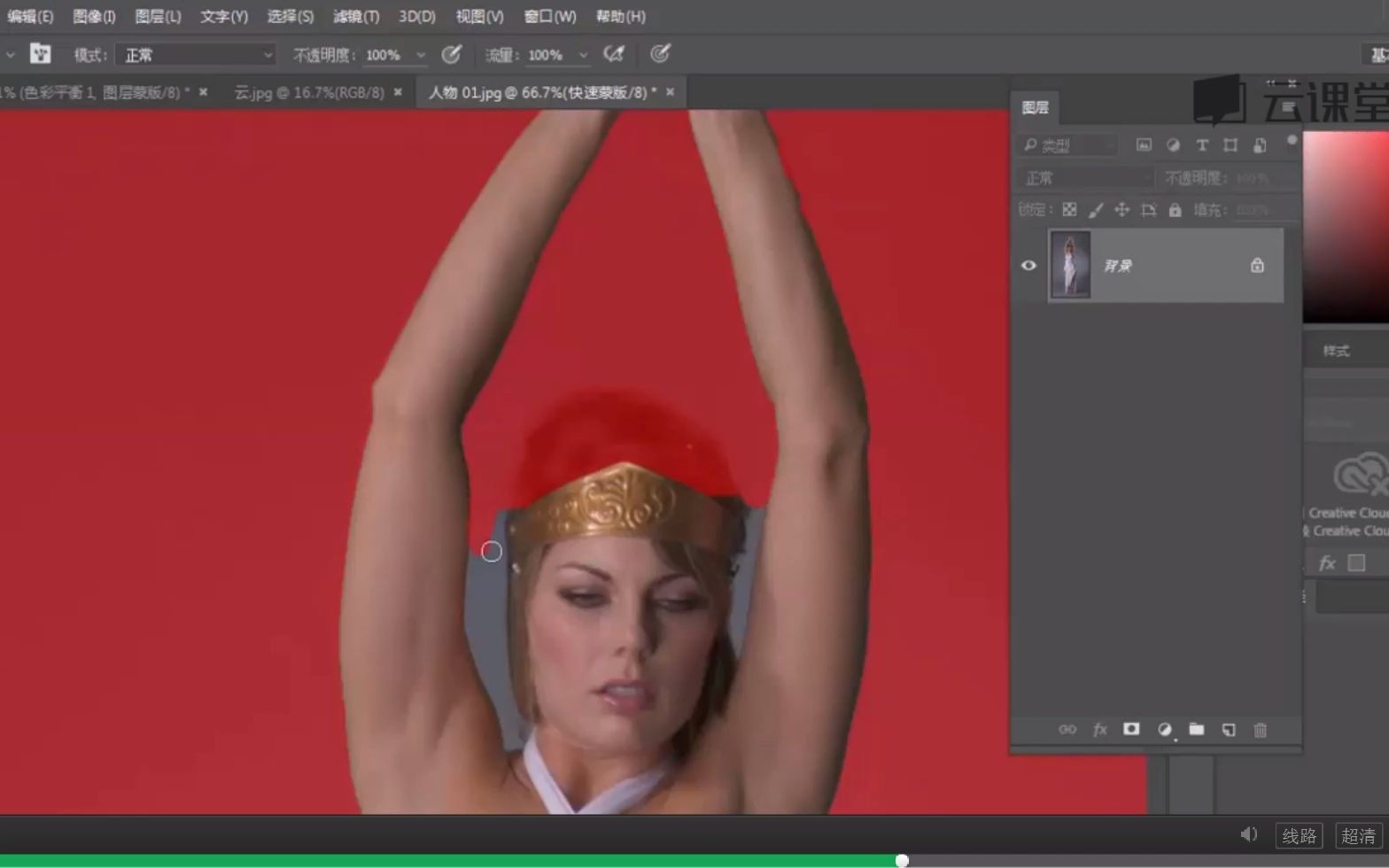Lock all padlock icon in Layers panel
1389x868 pixels.
(x=1175, y=210)
